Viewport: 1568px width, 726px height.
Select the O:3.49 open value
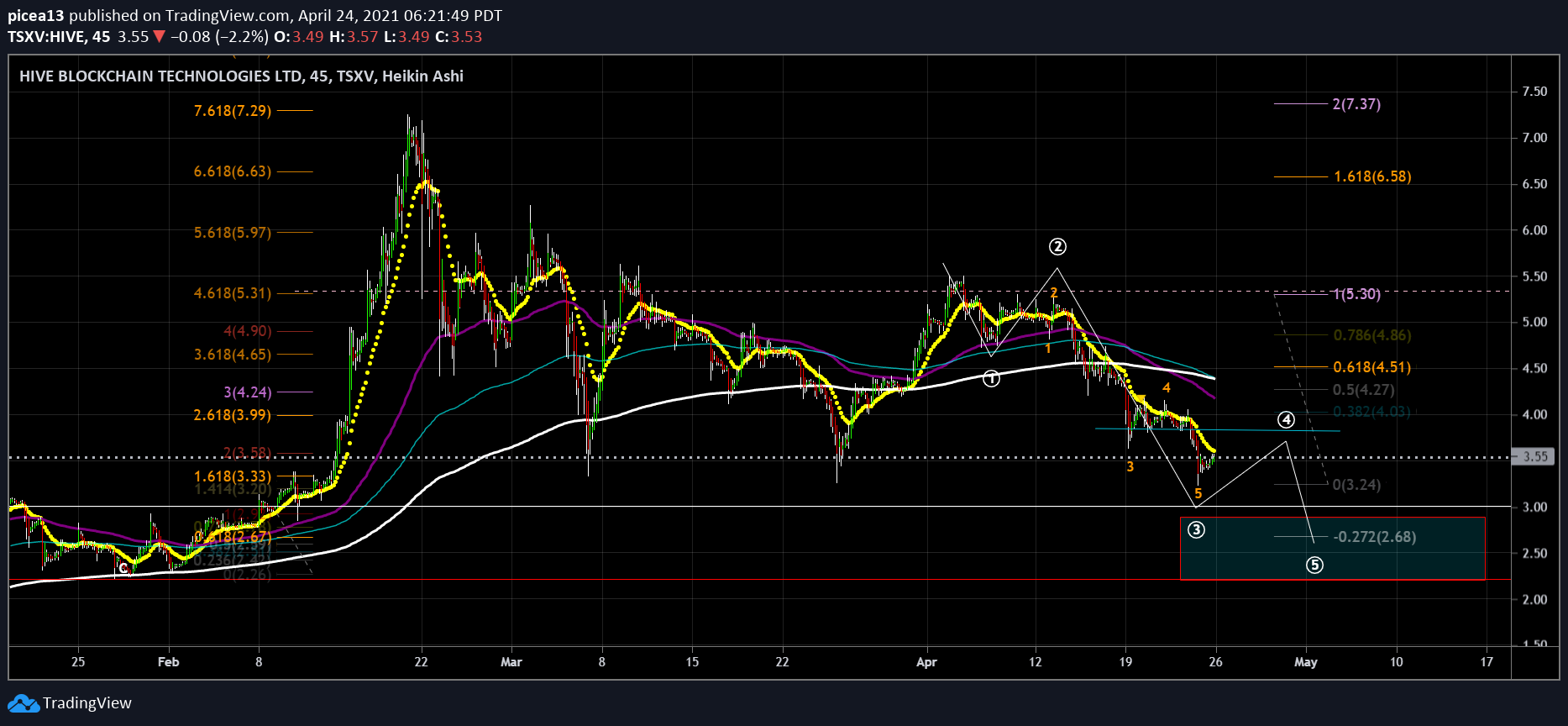click(299, 36)
